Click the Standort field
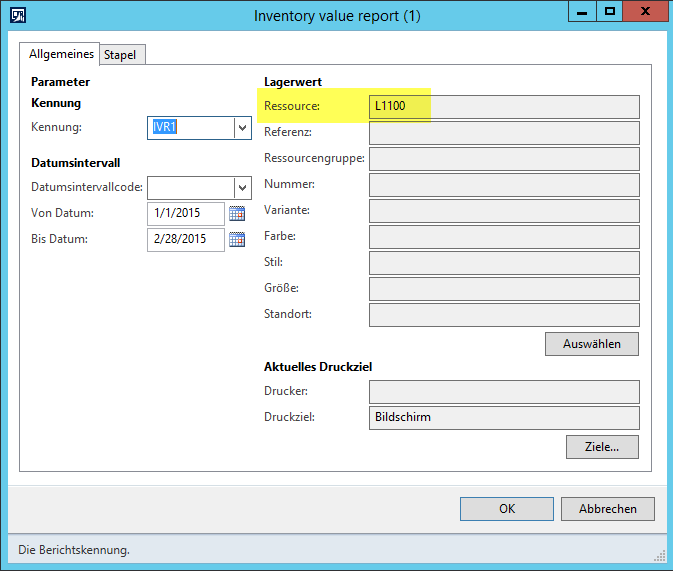This screenshot has height=571, width=673. [503, 314]
